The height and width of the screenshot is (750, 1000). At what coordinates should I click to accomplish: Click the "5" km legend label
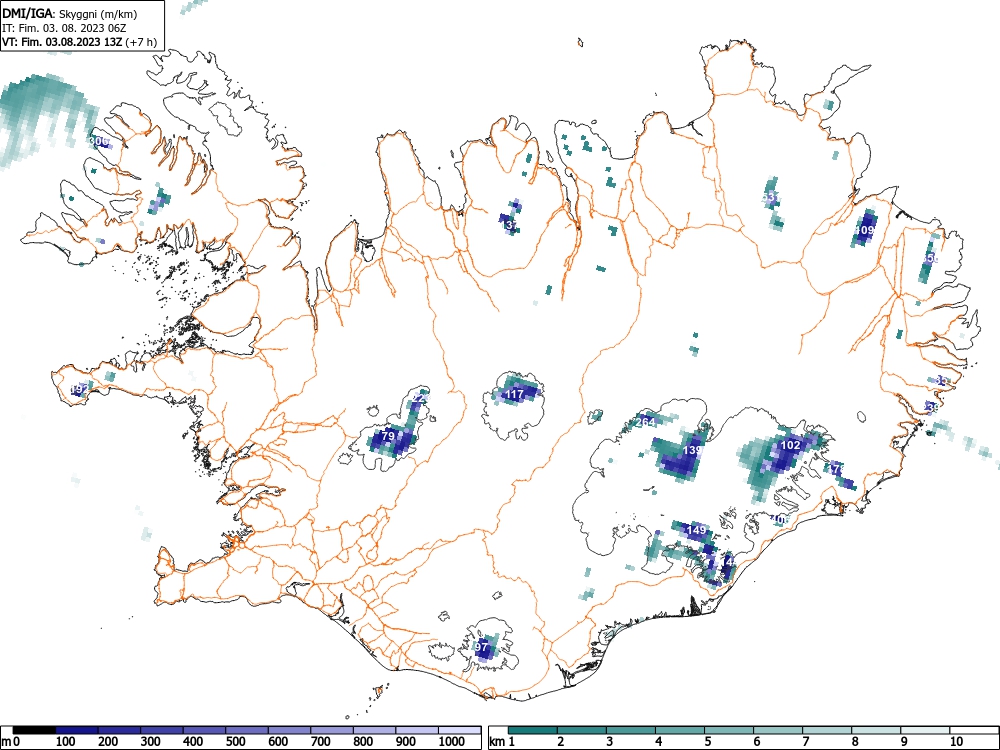707,742
